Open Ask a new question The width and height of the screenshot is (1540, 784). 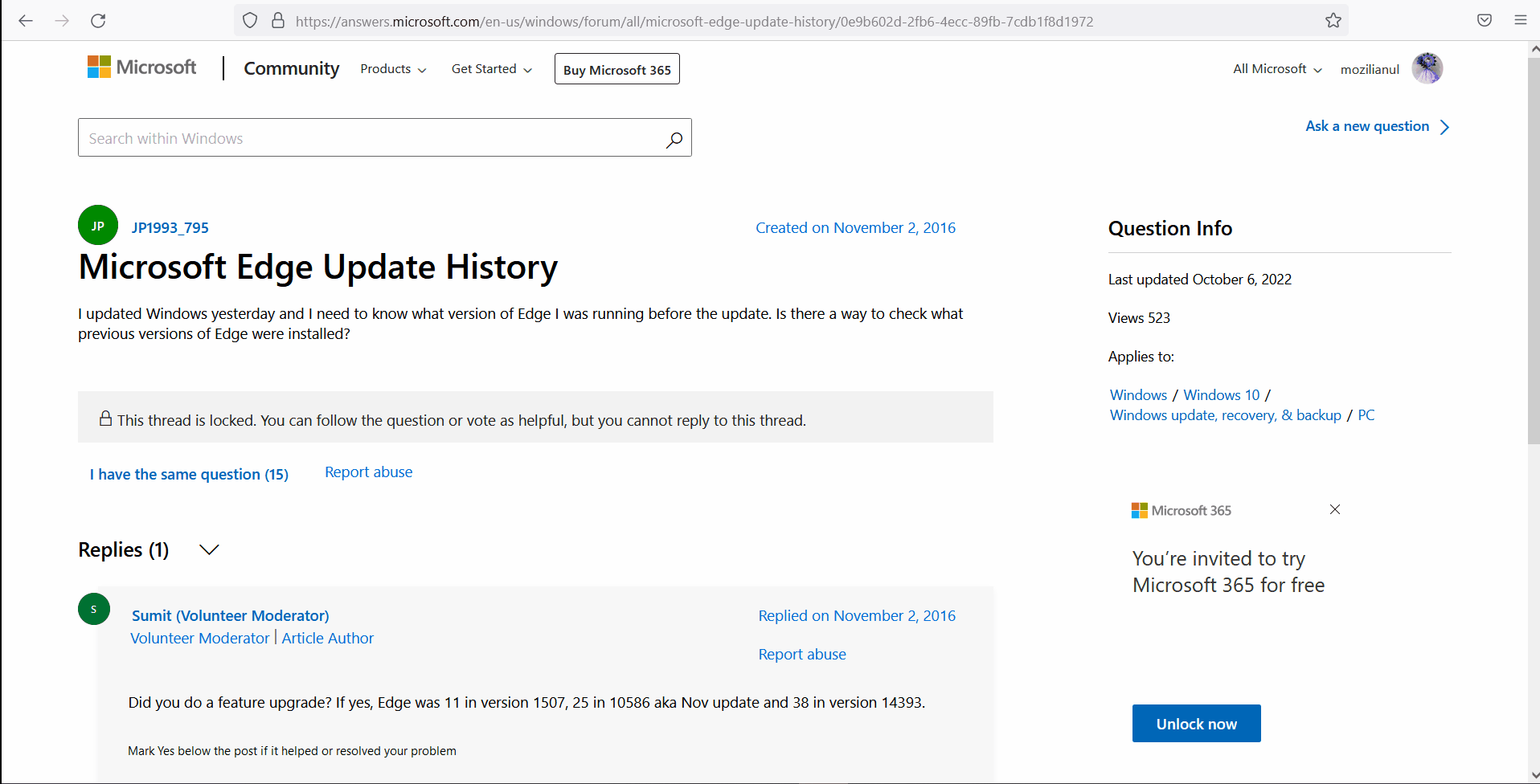[1366, 126]
